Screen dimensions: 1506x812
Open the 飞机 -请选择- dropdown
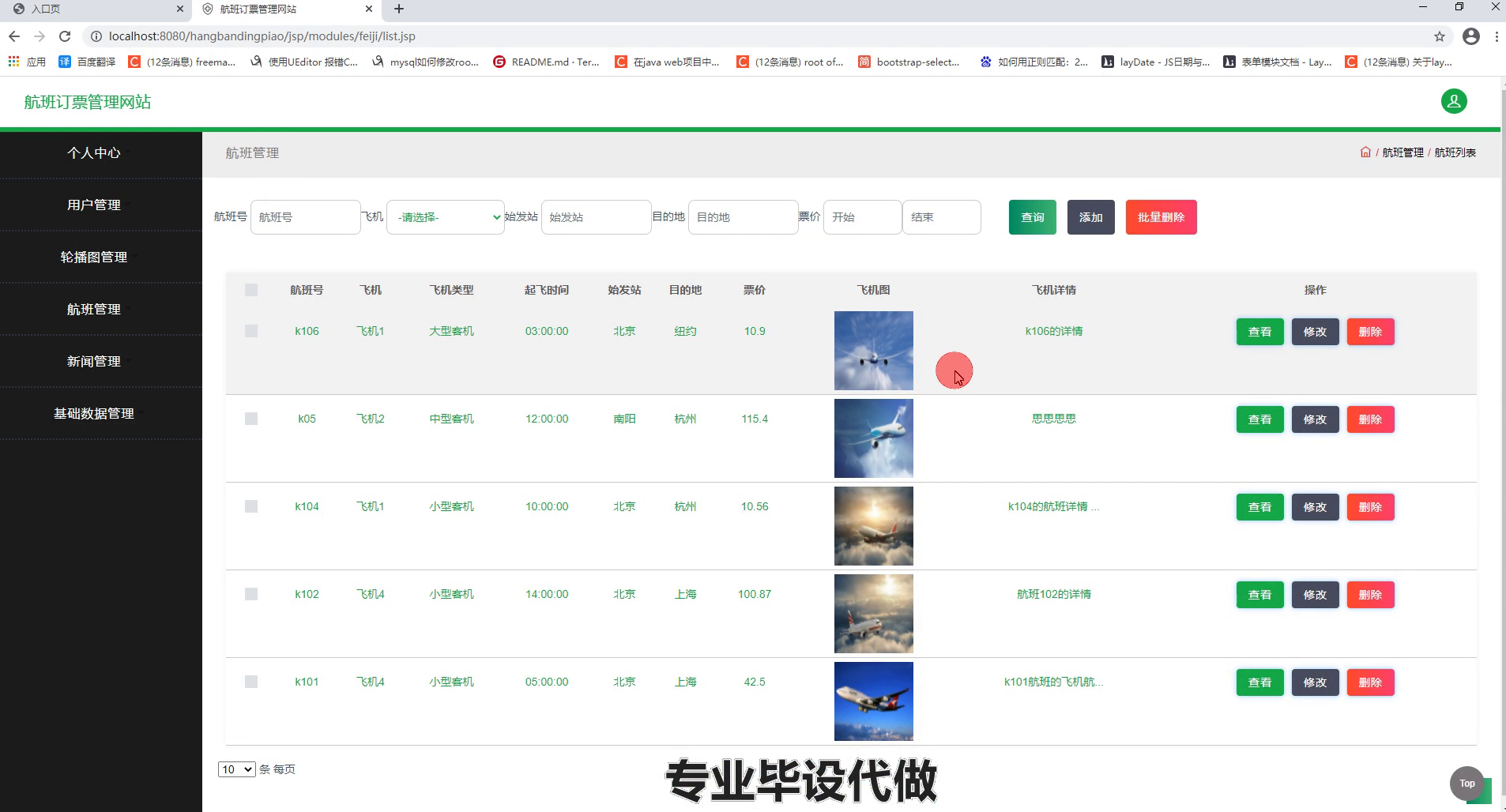446,217
